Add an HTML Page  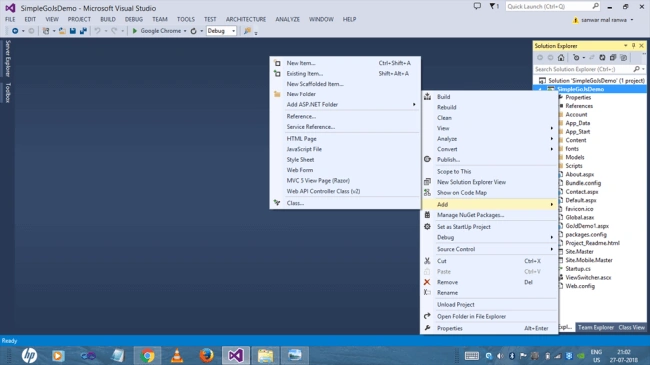point(345,139)
